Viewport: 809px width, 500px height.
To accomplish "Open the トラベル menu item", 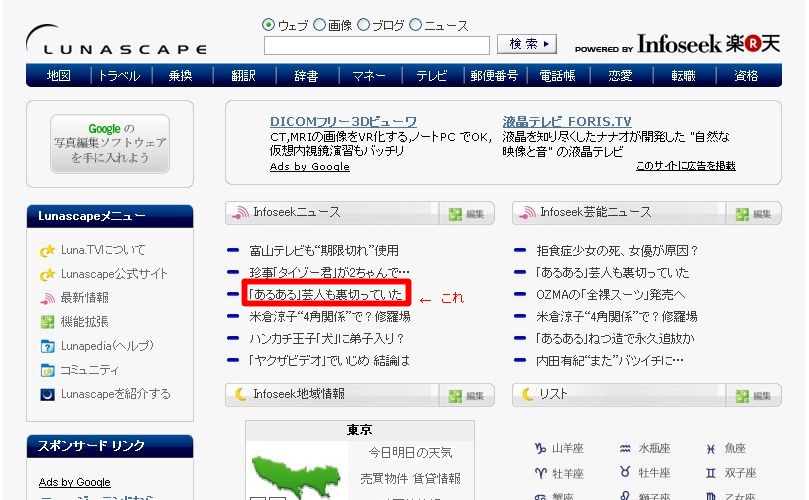I will pos(119,76).
